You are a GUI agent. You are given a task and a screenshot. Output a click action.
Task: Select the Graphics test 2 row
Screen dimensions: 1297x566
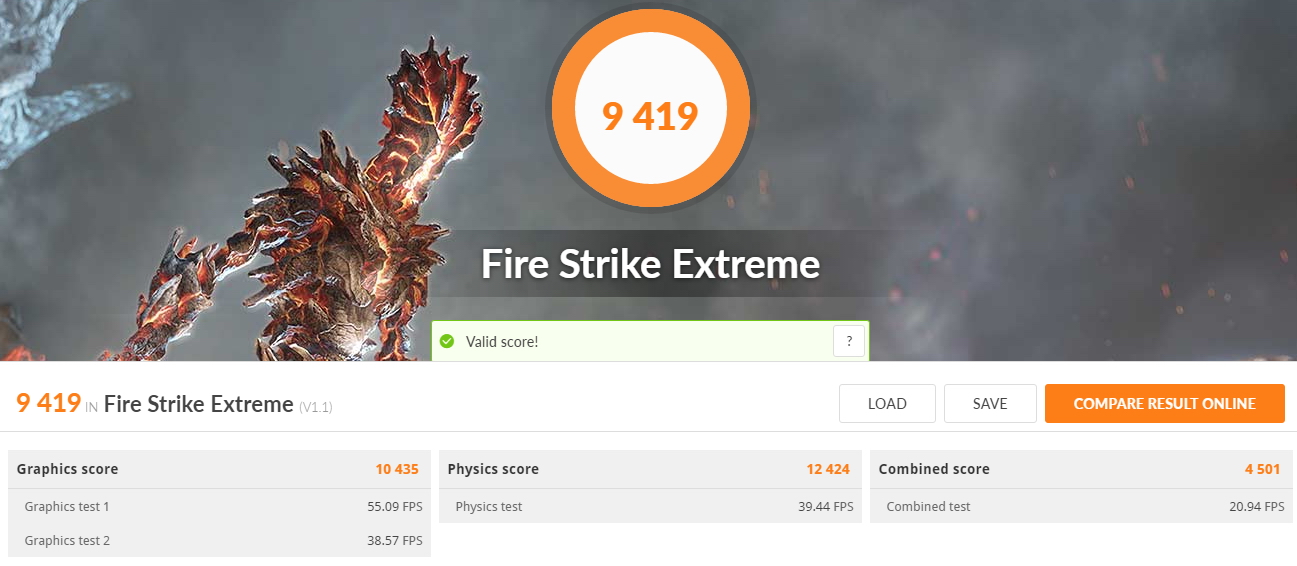(219, 540)
